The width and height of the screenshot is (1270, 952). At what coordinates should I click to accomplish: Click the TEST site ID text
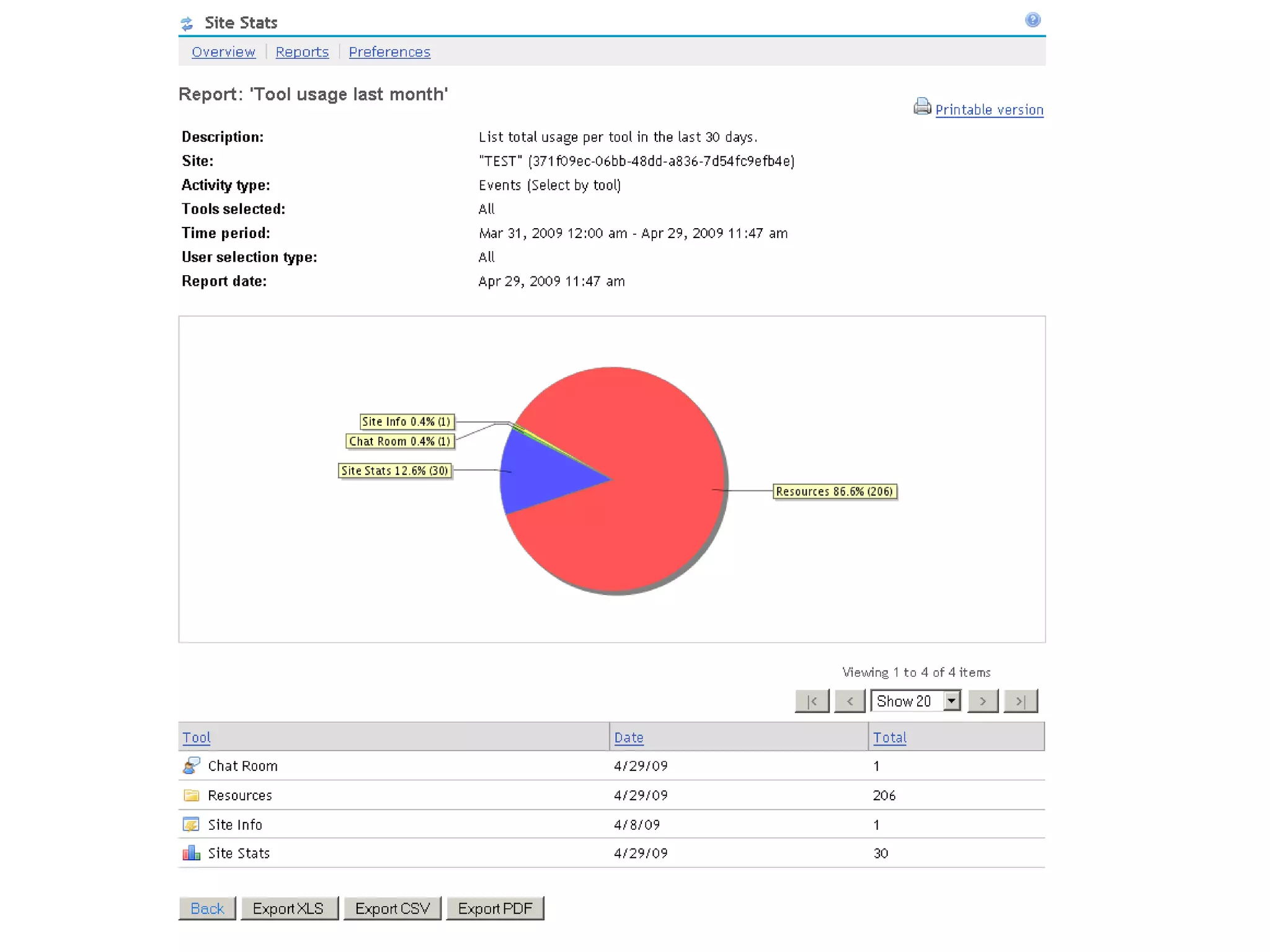(636, 161)
